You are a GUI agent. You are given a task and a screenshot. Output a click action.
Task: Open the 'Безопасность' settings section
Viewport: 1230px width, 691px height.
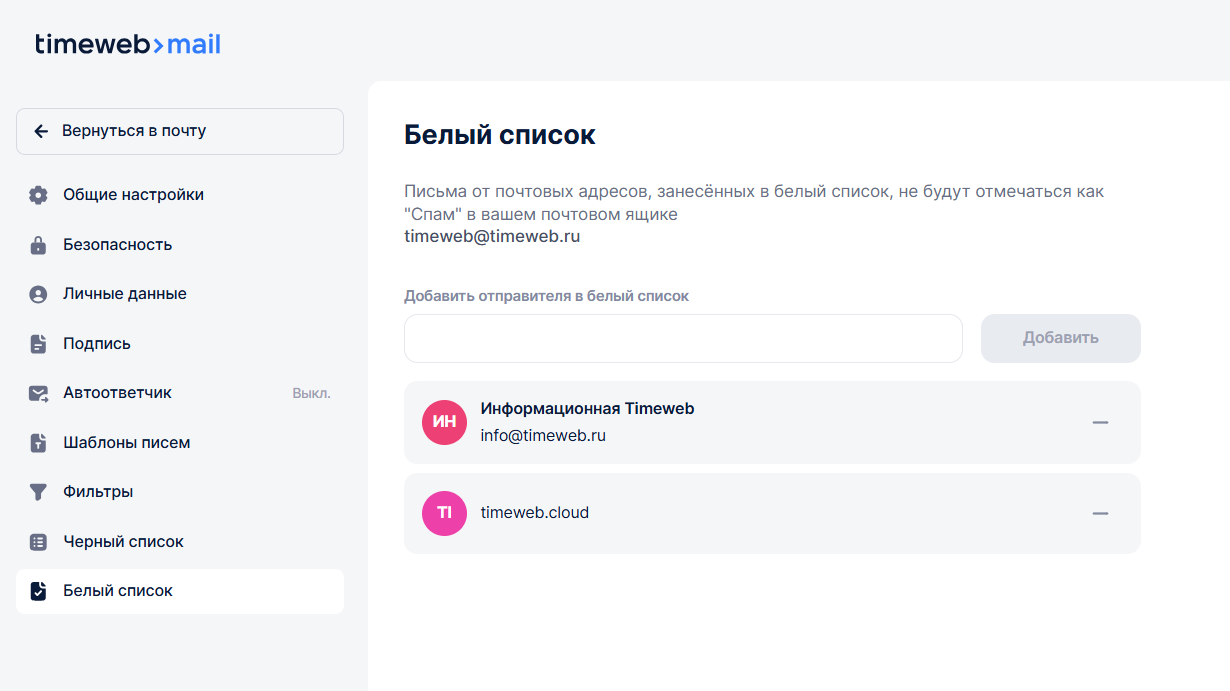point(117,245)
